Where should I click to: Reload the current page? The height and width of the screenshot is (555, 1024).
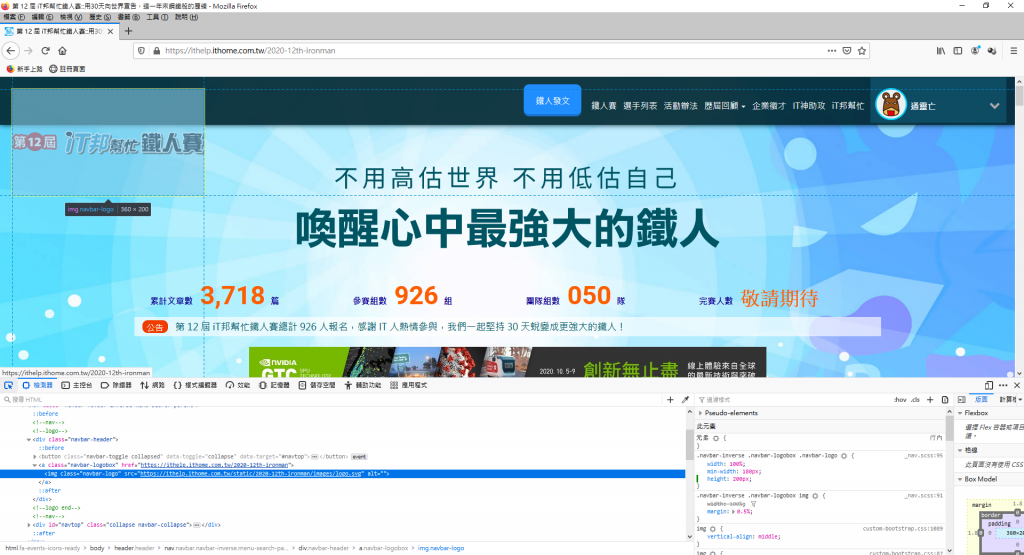coord(45,50)
